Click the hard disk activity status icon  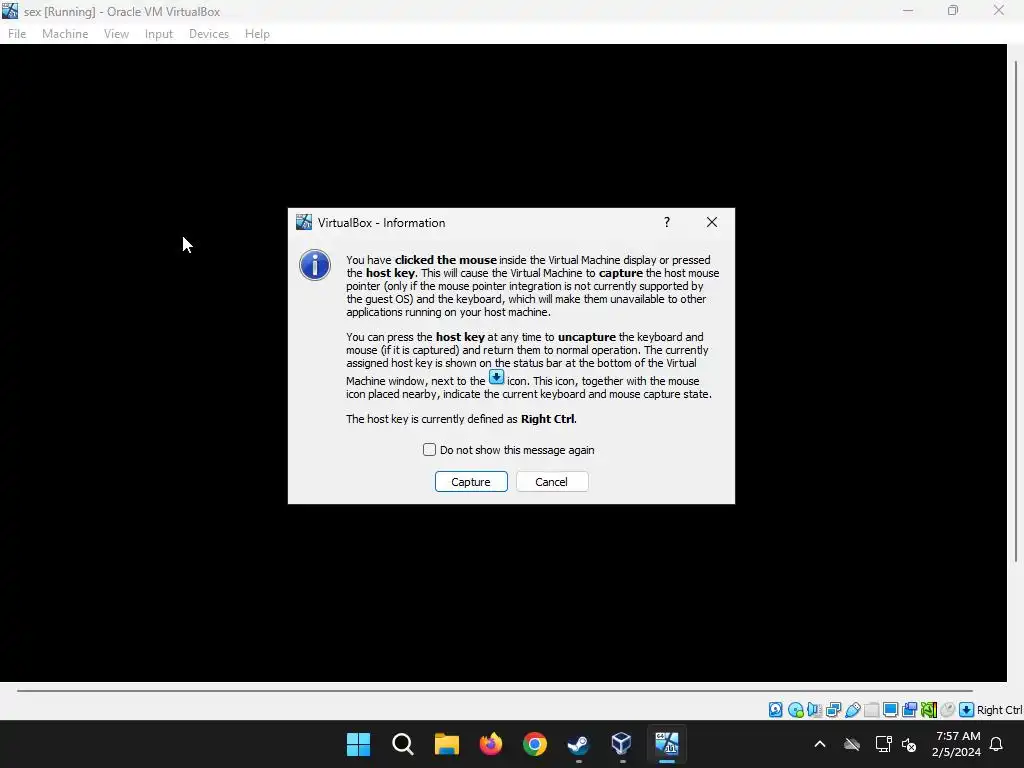coord(775,710)
